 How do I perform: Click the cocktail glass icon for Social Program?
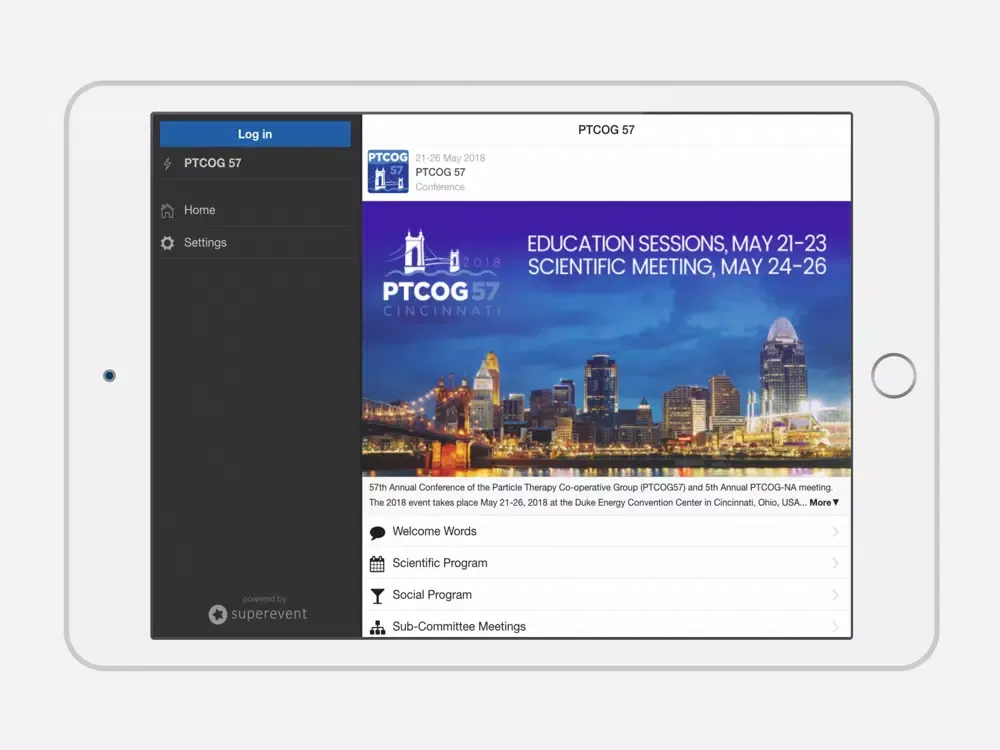(378, 596)
